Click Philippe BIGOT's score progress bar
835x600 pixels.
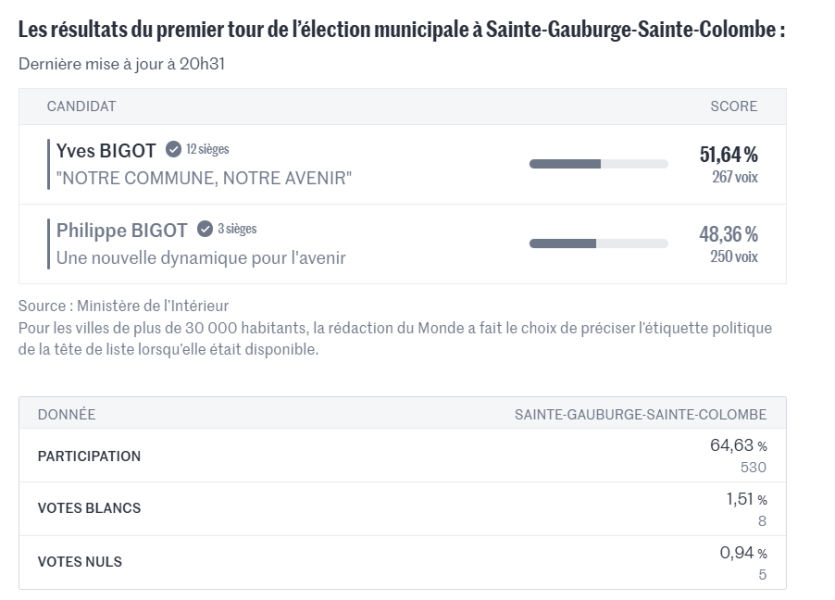(597, 242)
